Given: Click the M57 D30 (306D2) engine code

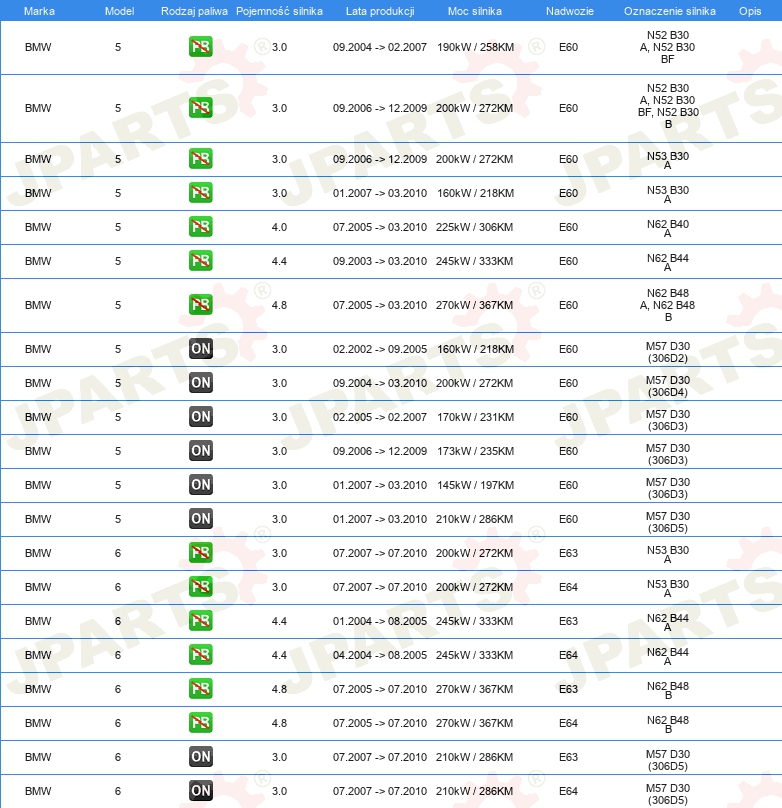Looking at the screenshot, I should pyautogui.click(x=668, y=352).
